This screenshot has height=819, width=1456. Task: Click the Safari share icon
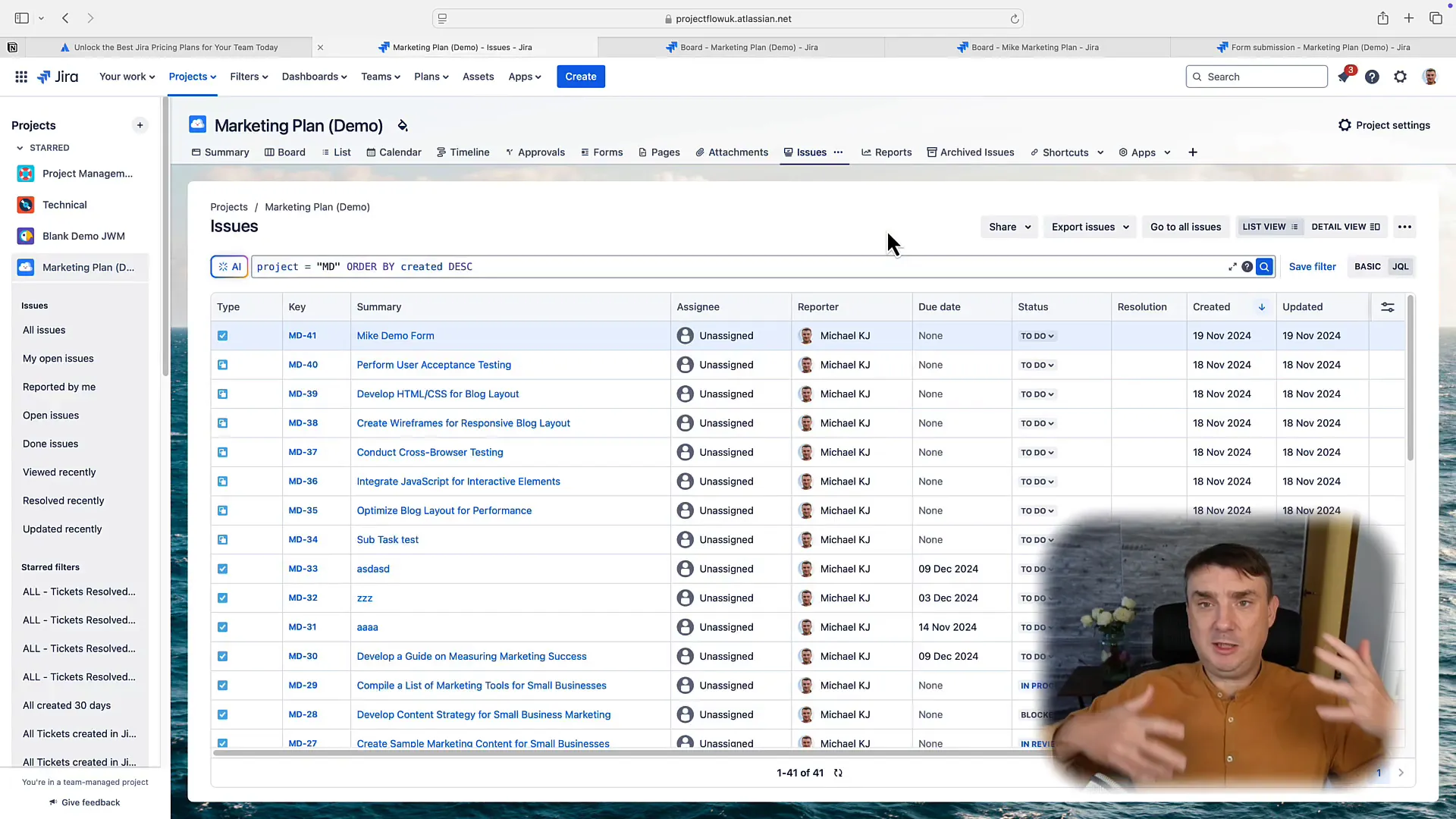pos(1383,18)
